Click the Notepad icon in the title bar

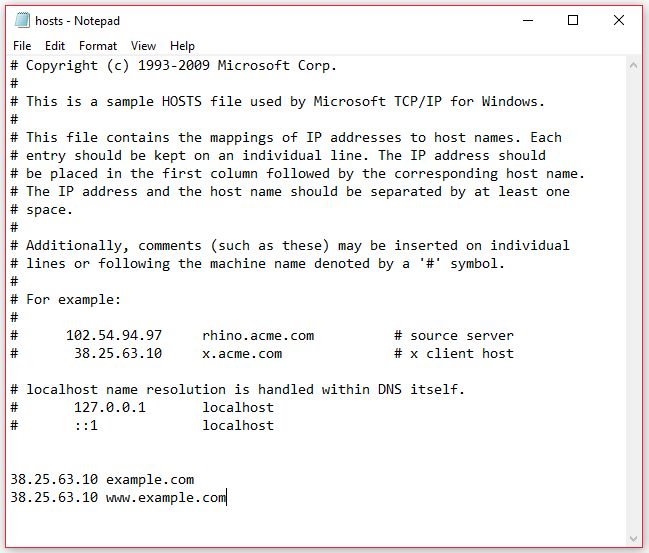tap(21, 20)
